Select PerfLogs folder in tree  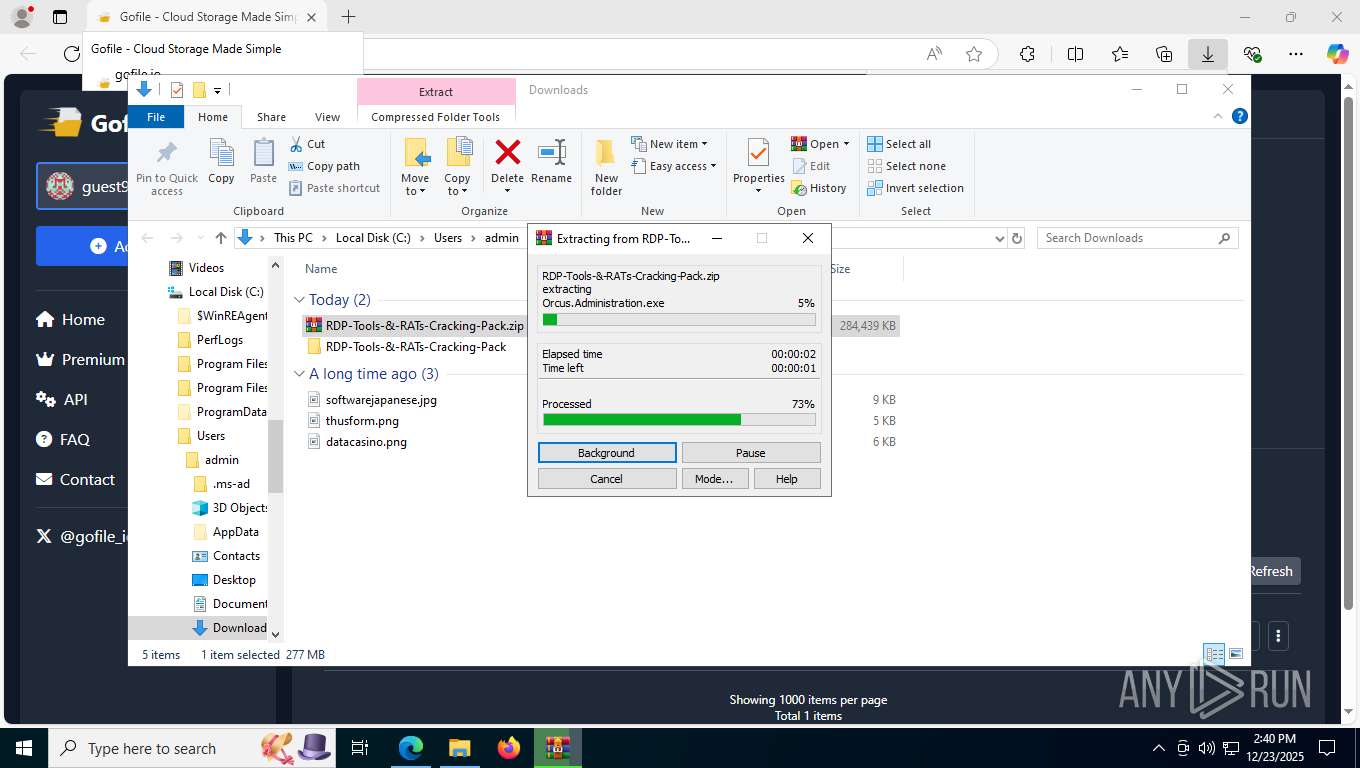[219, 340]
